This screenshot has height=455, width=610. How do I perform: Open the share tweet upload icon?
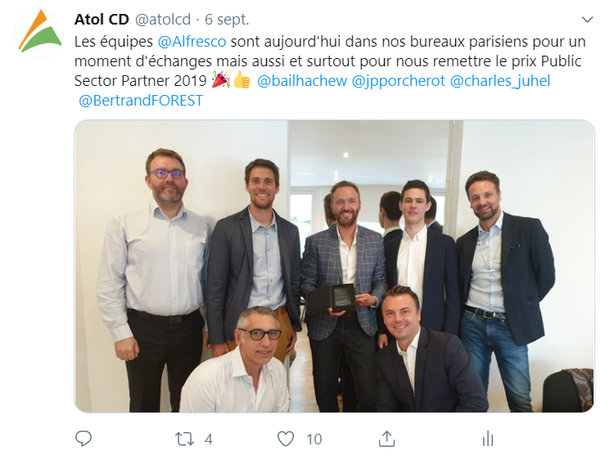pos(387,439)
